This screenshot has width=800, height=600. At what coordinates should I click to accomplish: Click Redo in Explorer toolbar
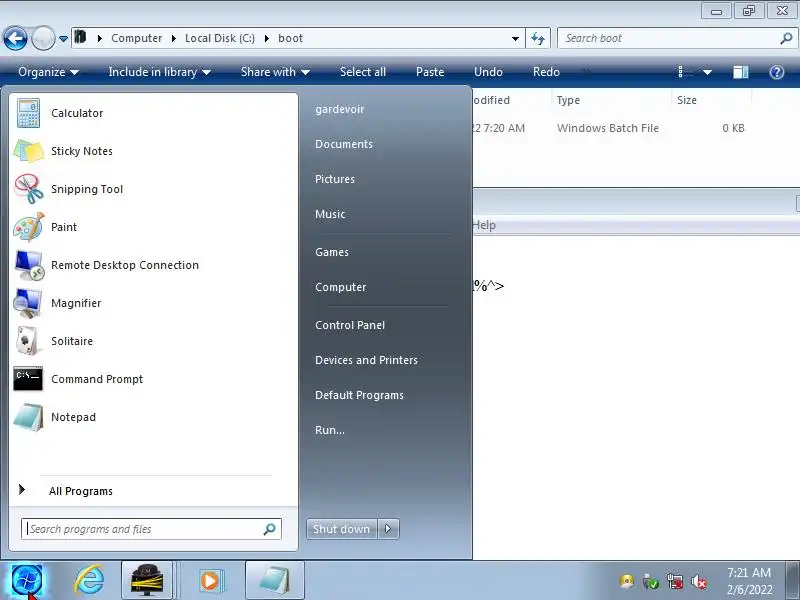click(x=546, y=72)
